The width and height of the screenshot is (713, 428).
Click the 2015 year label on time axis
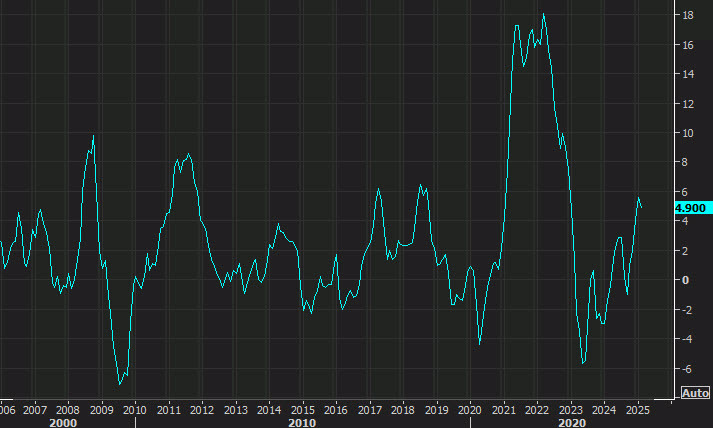(x=303, y=410)
